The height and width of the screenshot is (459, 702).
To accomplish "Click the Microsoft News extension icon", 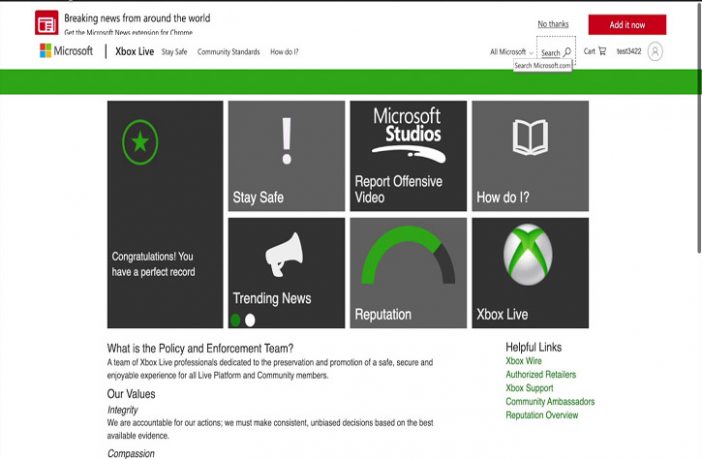I will click(x=46, y=24).
